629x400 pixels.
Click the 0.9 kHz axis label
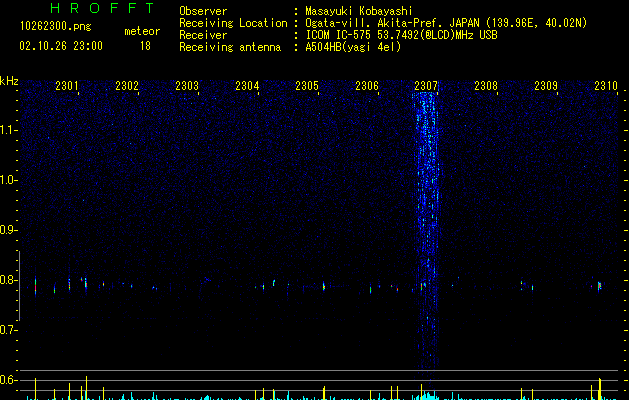pyautogui.click(x=8, y=230)
